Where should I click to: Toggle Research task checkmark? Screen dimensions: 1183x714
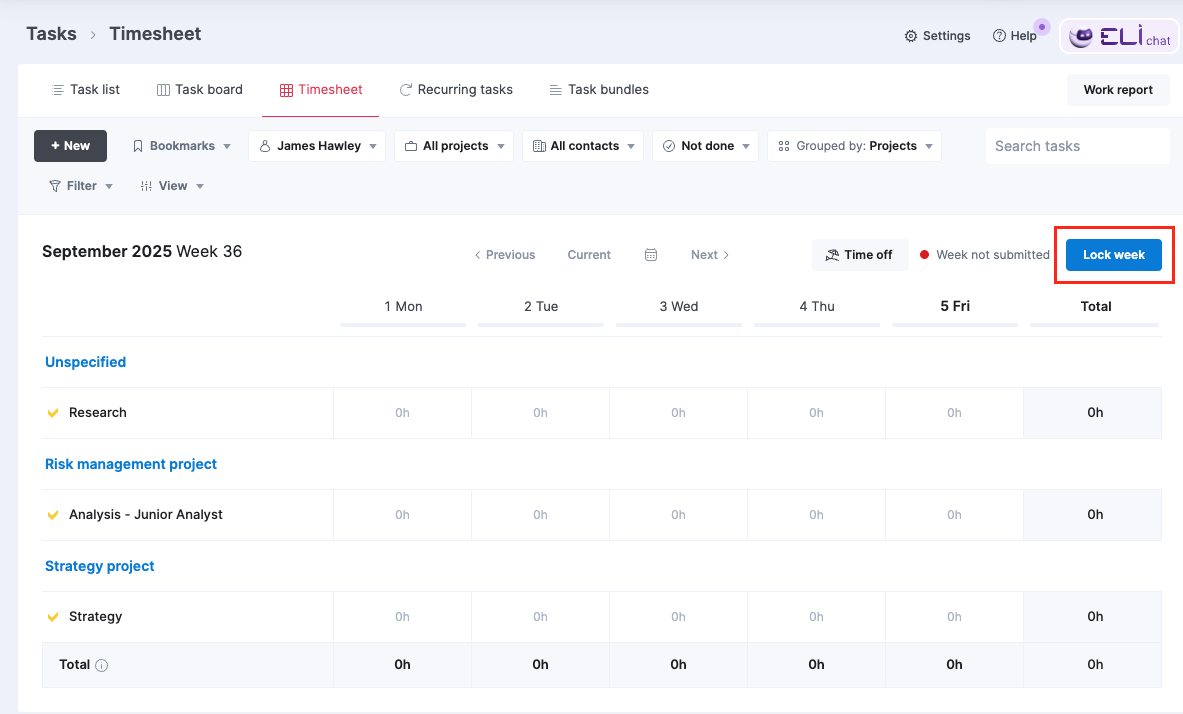53,413
